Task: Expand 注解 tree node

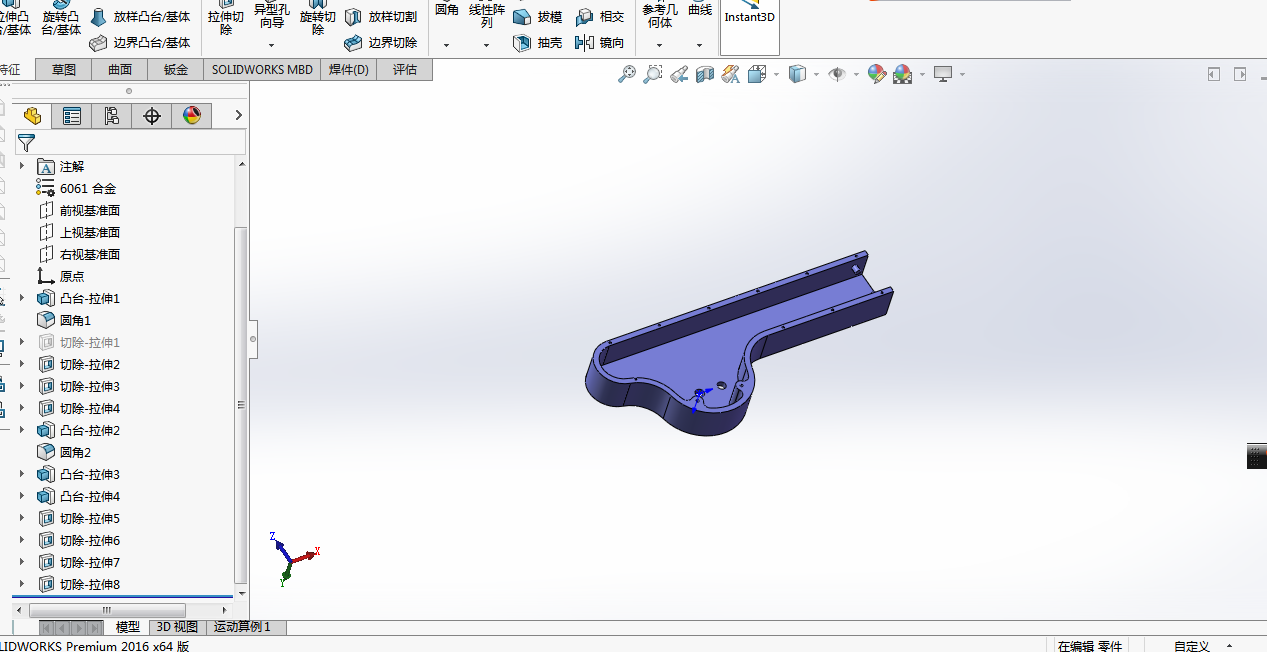Action: [22, 166]
